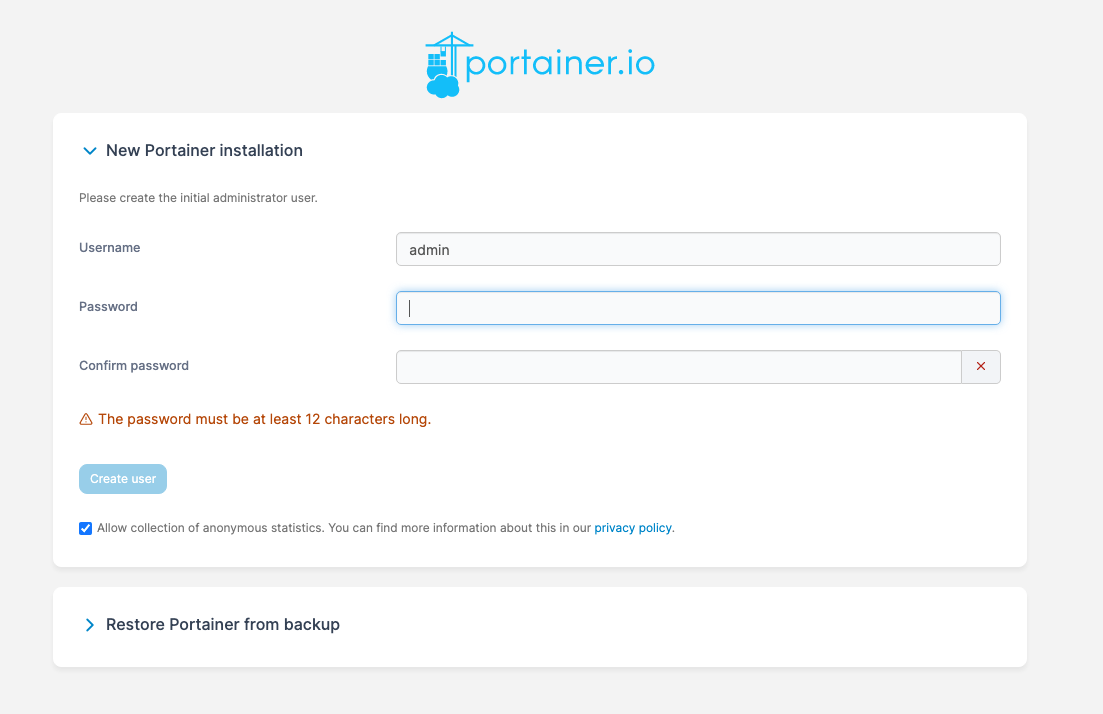Click into the Password input field

pyautogui.click(x=698, y=308)
